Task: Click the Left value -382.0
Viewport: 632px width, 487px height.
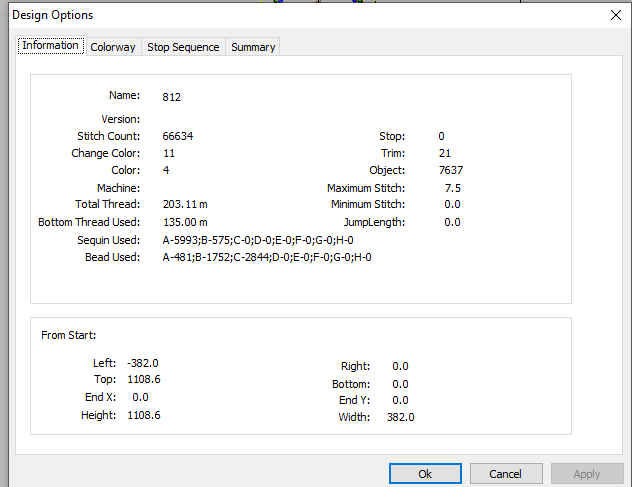Action: (143, 363)
